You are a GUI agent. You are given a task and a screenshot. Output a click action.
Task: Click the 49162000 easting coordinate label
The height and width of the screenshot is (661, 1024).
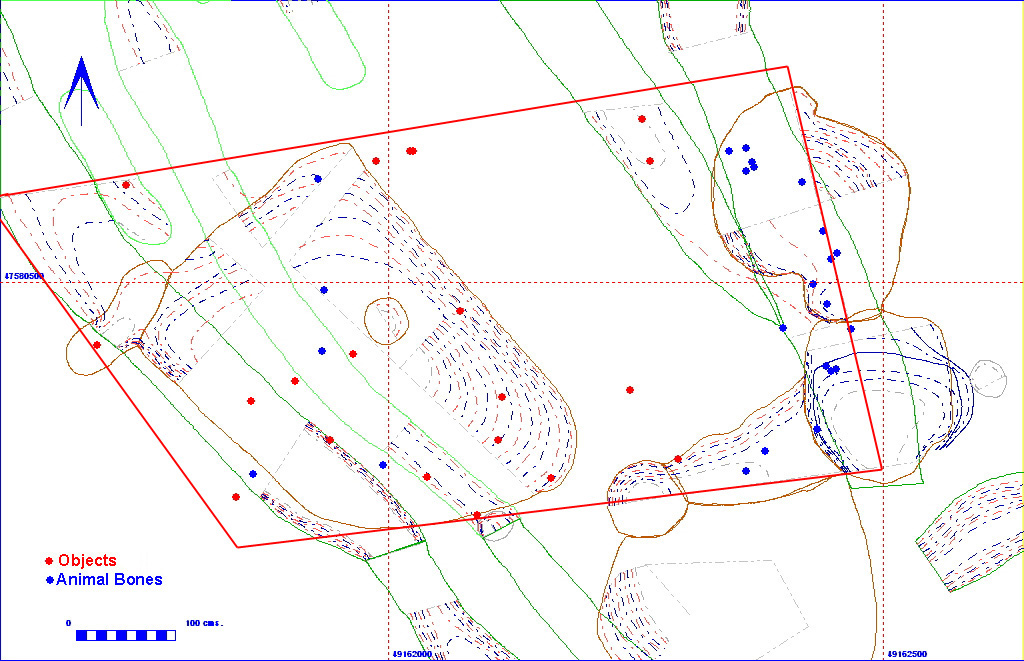(x=410, y=654)
